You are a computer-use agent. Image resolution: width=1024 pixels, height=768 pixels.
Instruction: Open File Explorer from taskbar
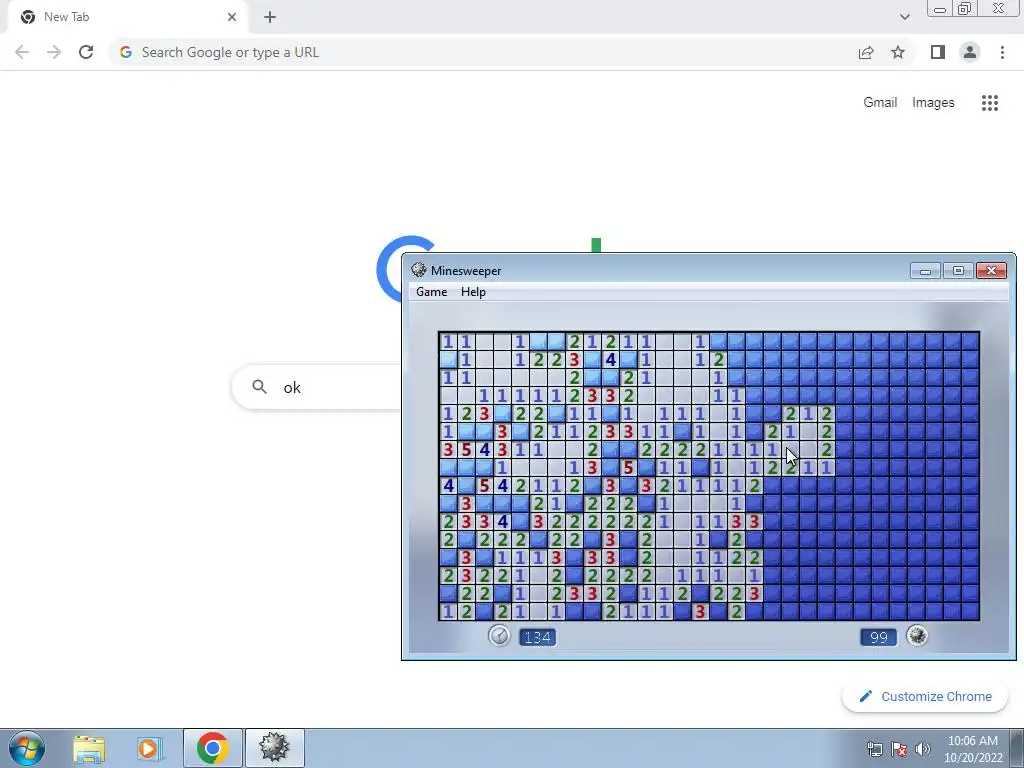[x=89, y=748]
